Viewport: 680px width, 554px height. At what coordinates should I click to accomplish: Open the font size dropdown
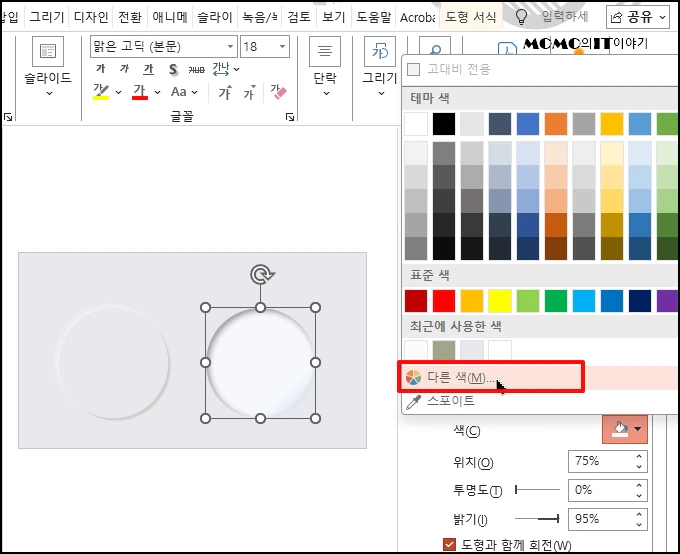pos(282,46)
